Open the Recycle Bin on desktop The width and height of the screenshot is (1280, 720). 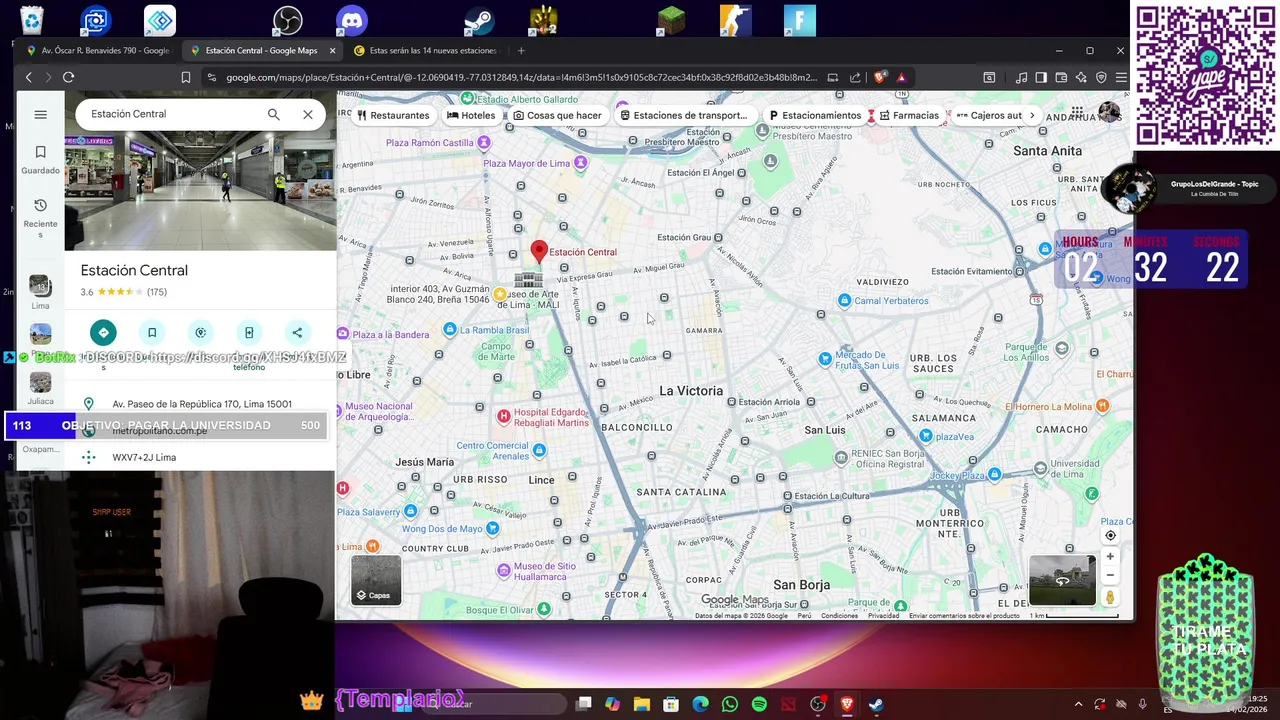point(32,20)
